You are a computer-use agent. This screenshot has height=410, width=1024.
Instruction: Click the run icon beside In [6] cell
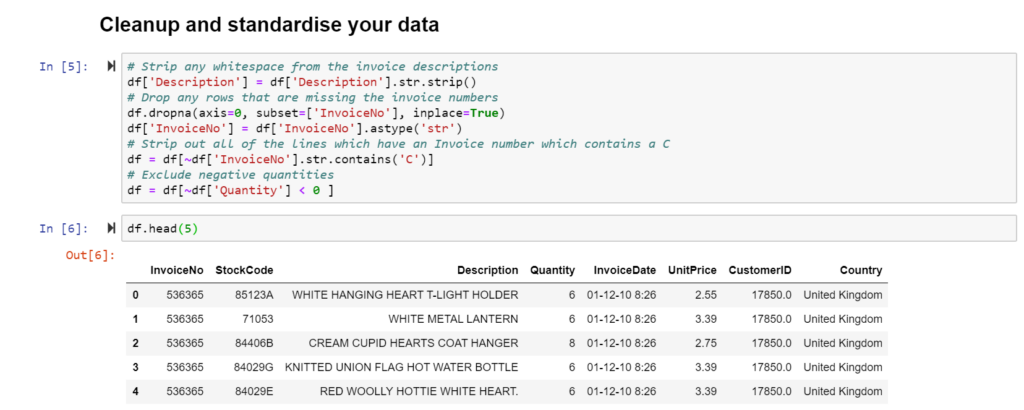pyautogui.click(x=111, y=228)
